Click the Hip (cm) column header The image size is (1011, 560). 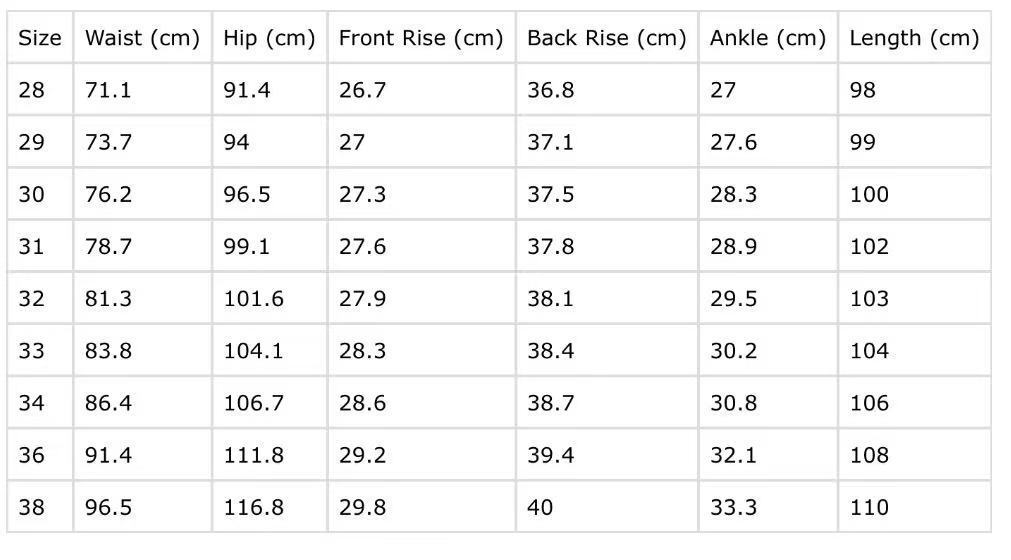[x=269, y=38]
